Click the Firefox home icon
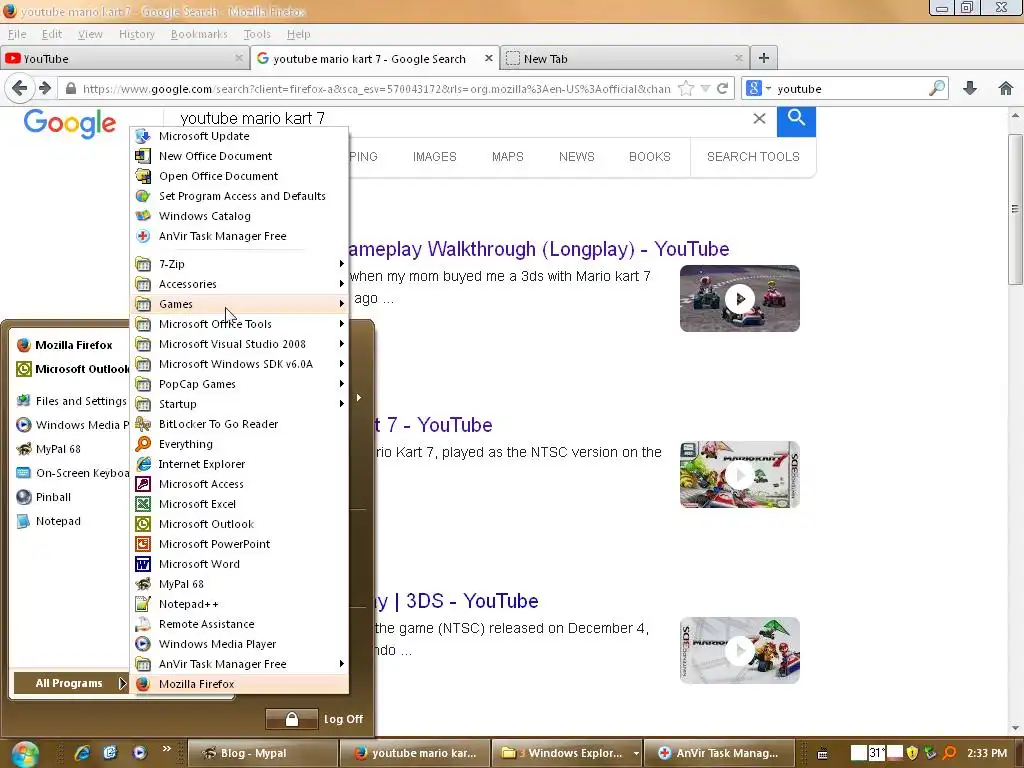This screenshot has width=1024, height=768. tap(1006, 88)
